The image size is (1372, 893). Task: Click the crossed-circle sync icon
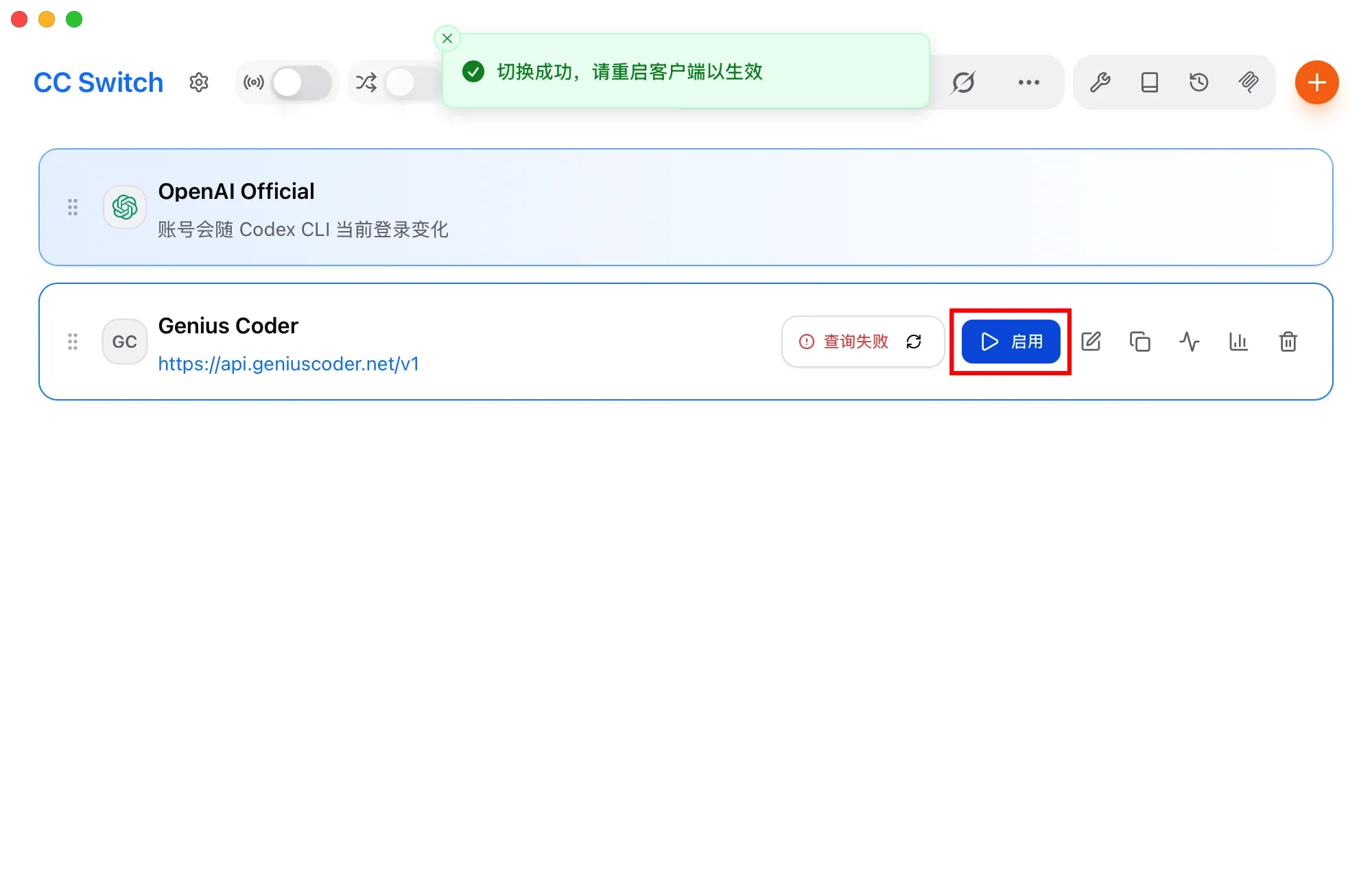click(x=963, y=82)
